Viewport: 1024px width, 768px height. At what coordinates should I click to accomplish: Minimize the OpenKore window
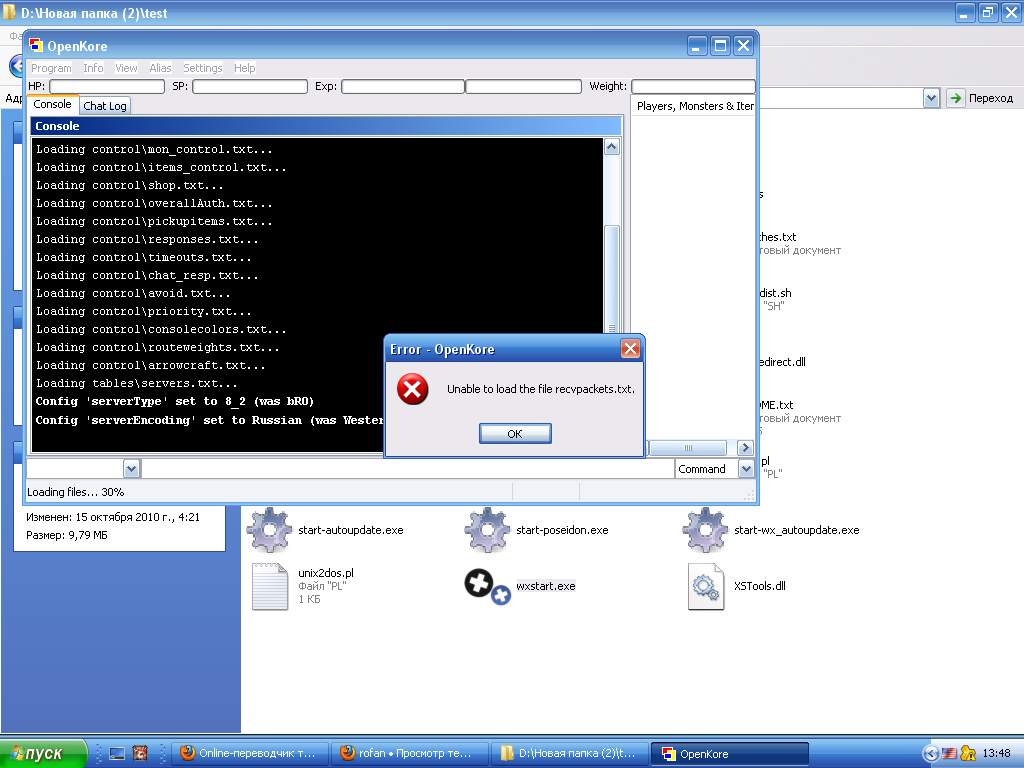(697, 46)
